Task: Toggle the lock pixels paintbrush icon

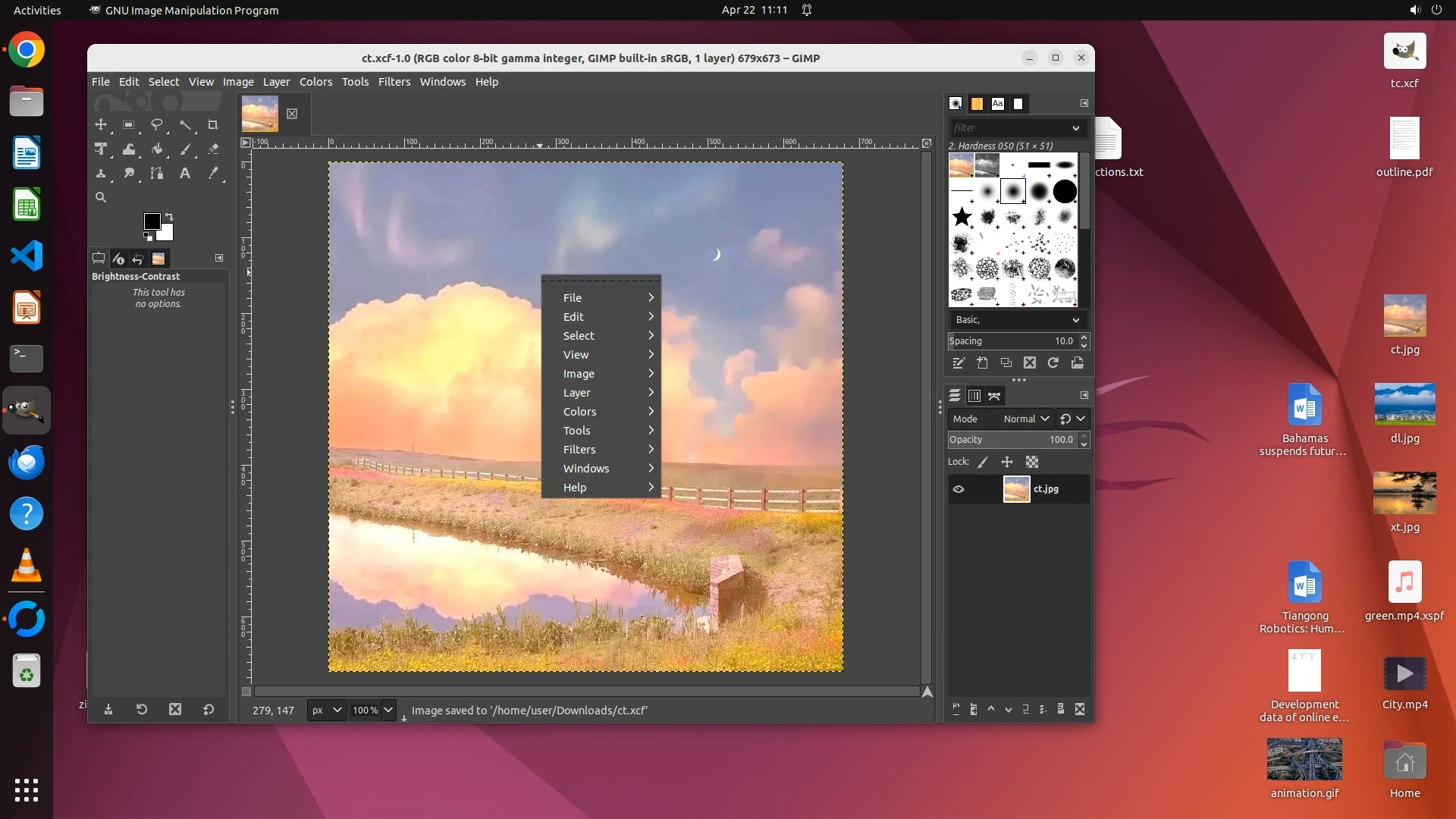Action: pyautogui.click(x=983, y=462)
